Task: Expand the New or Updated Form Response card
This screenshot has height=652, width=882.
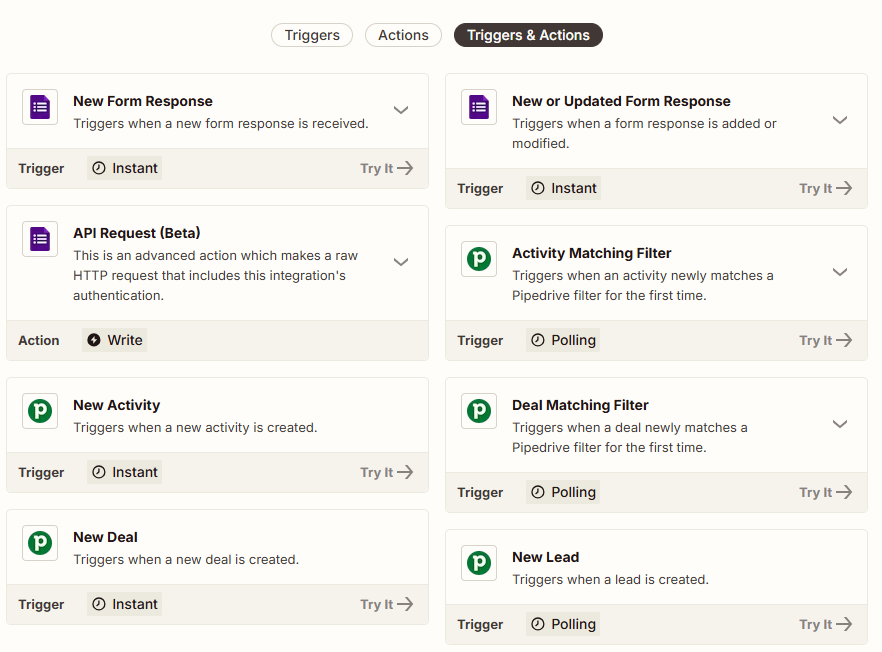Action: pos(840,120)
